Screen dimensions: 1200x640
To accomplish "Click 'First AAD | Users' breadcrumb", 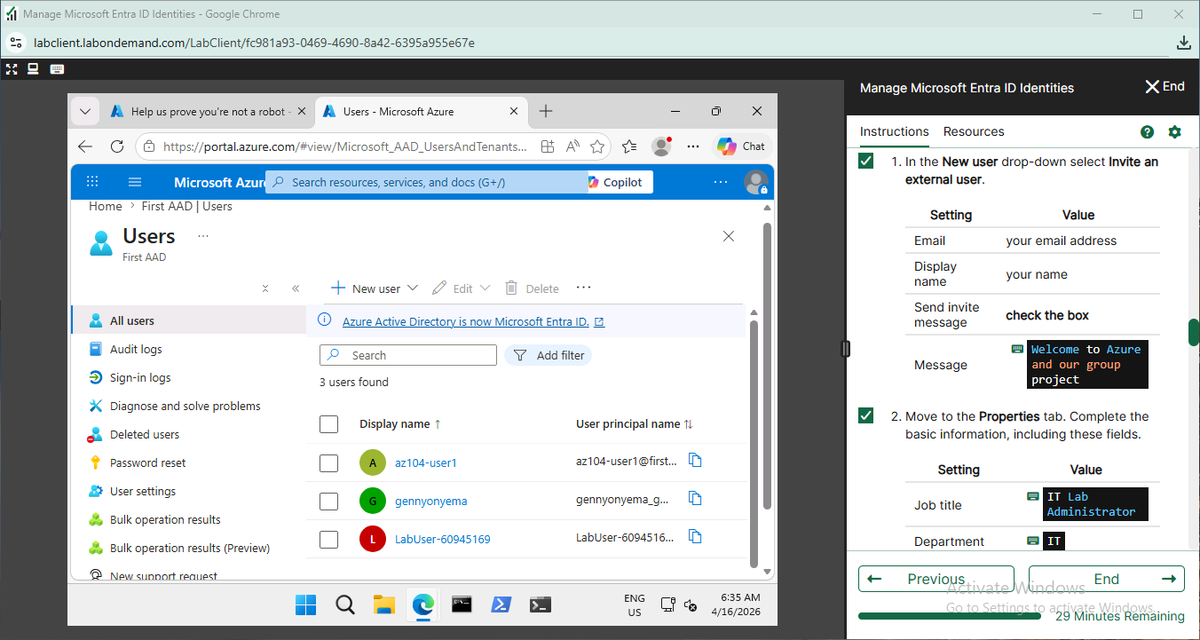I will click(185, 206).
